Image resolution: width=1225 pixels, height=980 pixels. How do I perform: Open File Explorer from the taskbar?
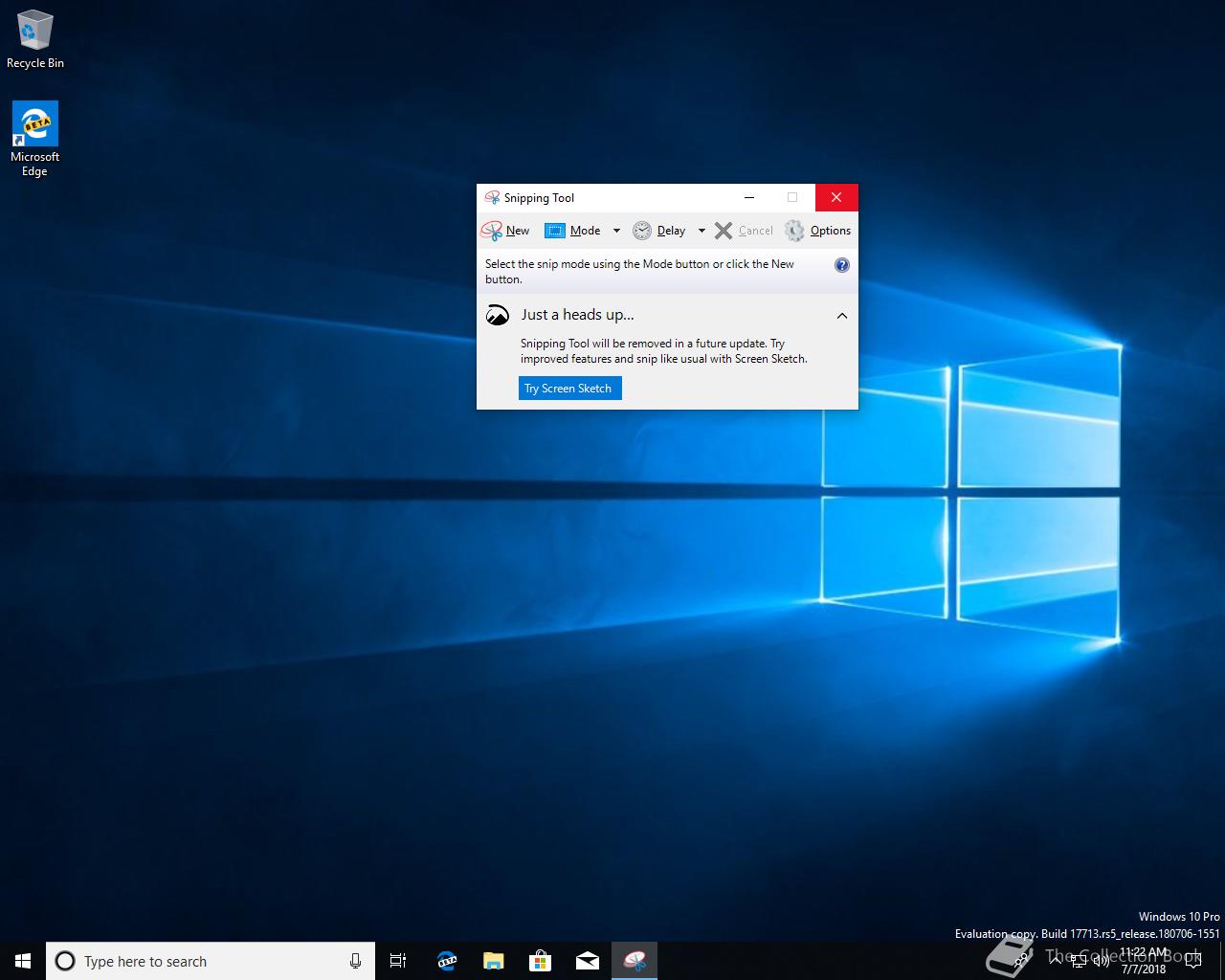click(494, 961)
